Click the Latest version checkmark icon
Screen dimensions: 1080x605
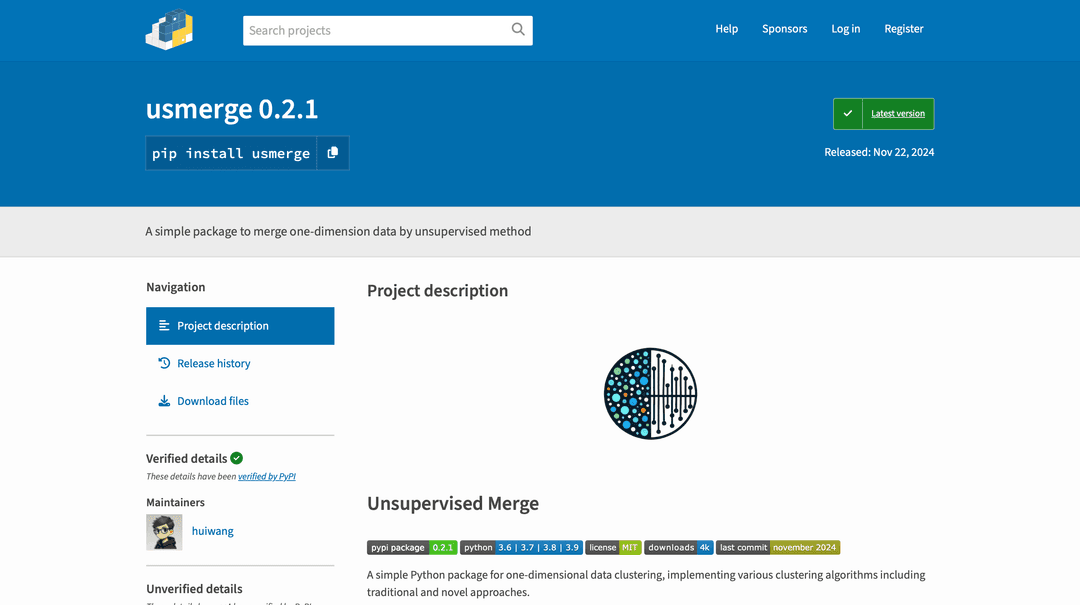click(x=848, y=114)
